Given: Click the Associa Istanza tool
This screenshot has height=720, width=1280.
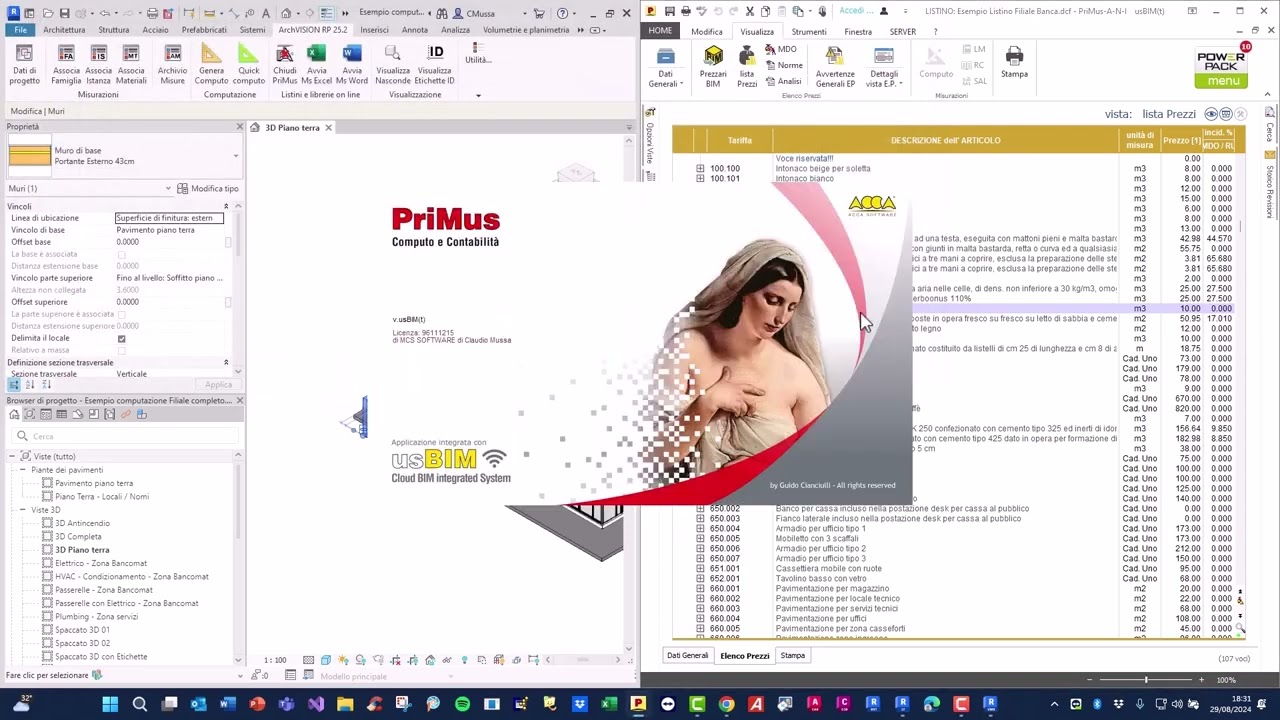Looking at the screenshot, I should (x=98, y=64).
